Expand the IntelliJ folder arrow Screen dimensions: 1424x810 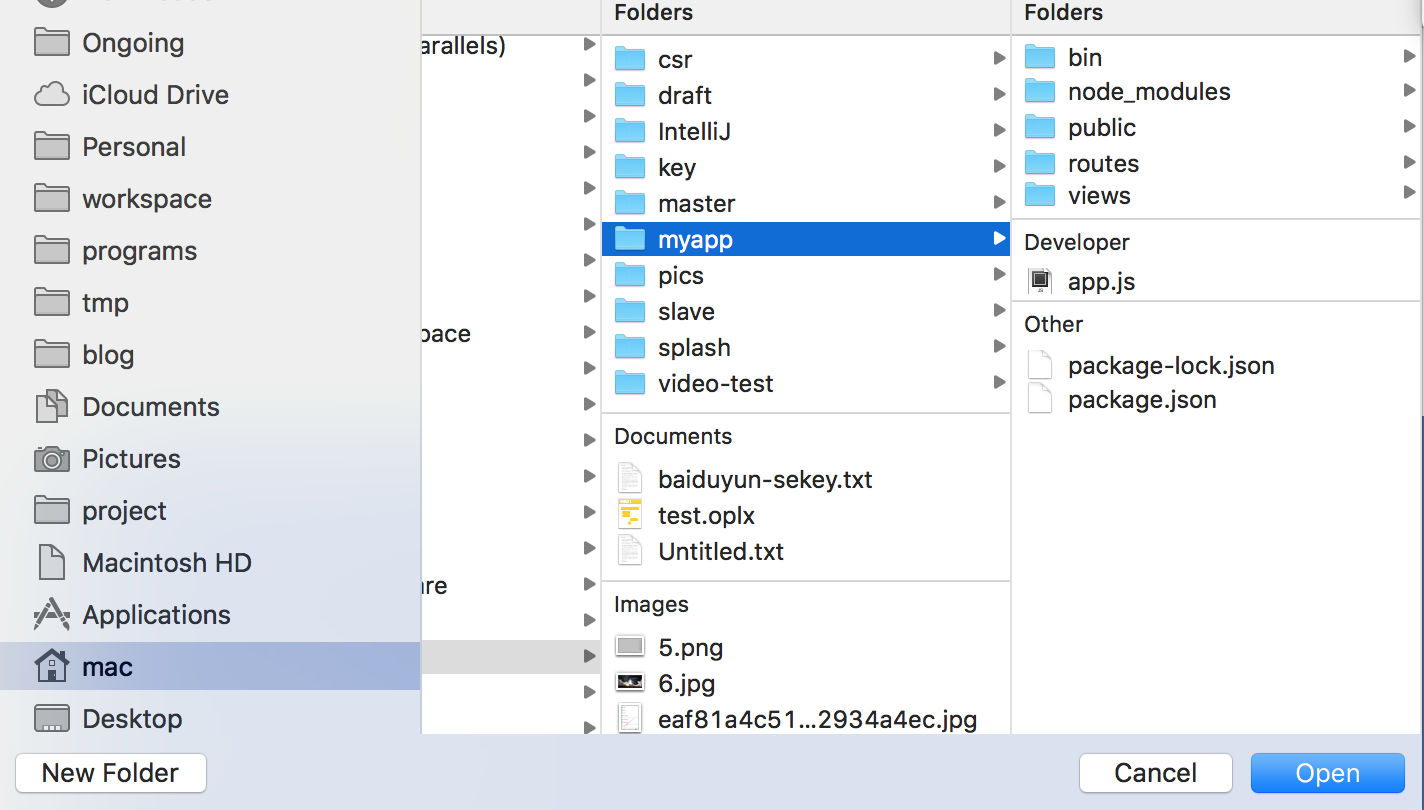999,131
